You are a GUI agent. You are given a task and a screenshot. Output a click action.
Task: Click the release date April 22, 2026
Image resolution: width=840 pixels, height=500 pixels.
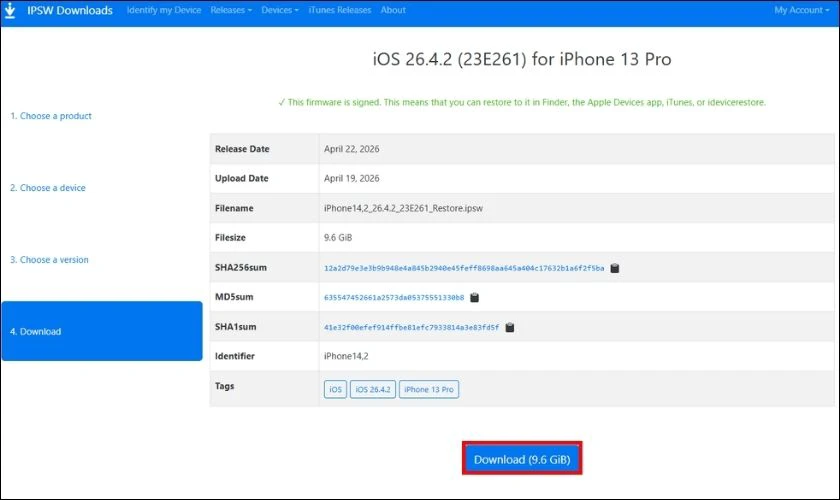point(351,149)
